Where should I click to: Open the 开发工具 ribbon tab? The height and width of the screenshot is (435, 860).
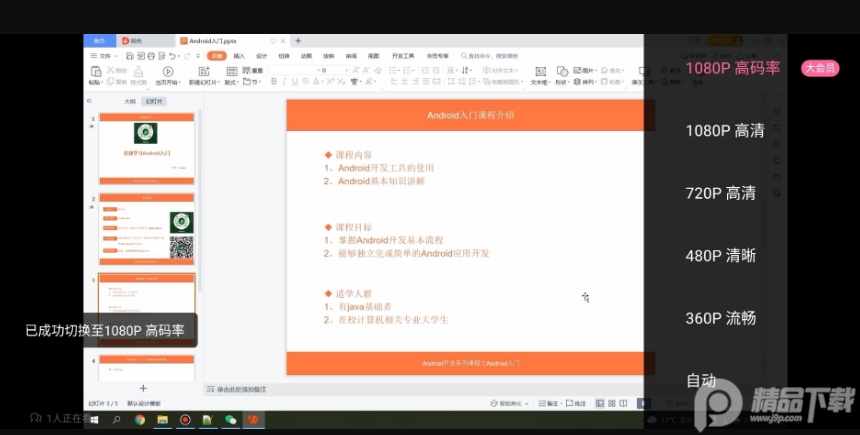pos(403,56)
